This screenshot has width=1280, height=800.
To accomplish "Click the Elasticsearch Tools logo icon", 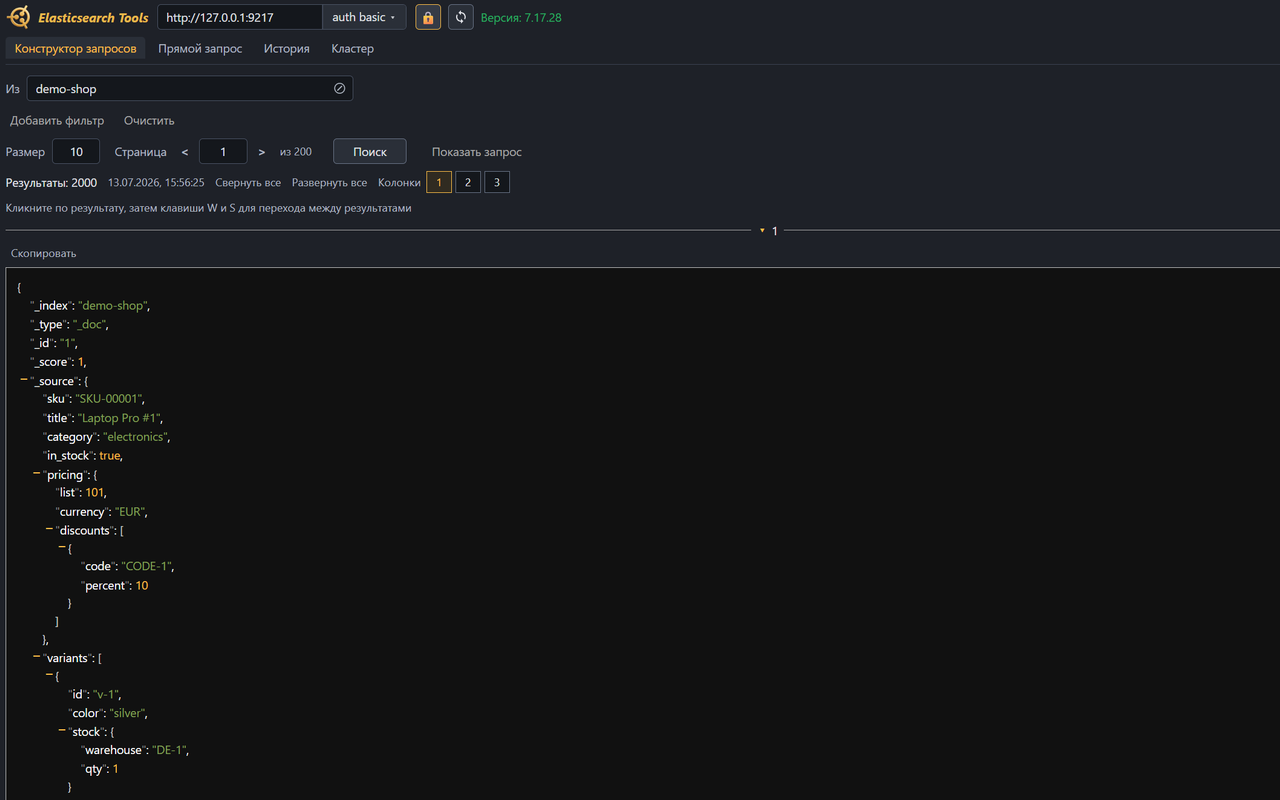I will [x=19, y=17].
